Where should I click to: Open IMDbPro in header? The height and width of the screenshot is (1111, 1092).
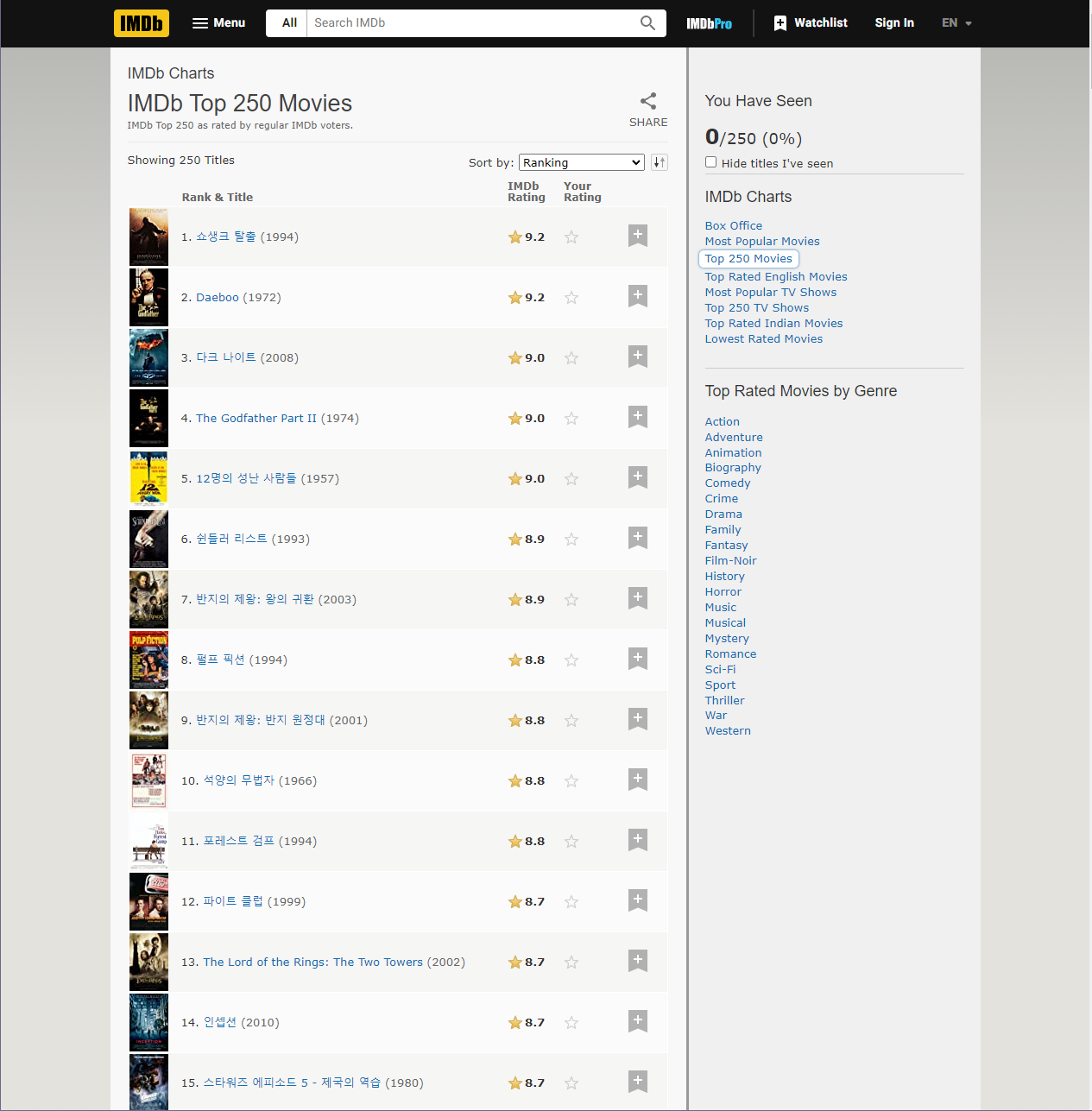tap(710, 23)
